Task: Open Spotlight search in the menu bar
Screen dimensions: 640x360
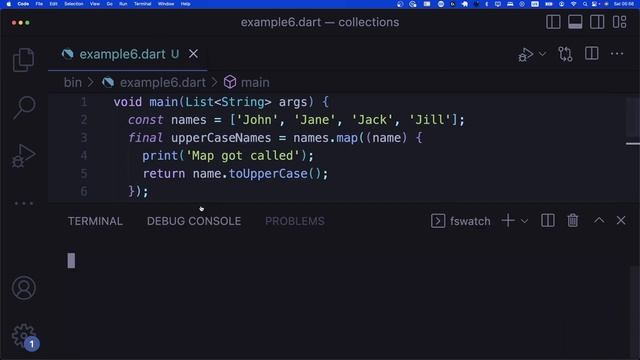Action: [585, 4]
